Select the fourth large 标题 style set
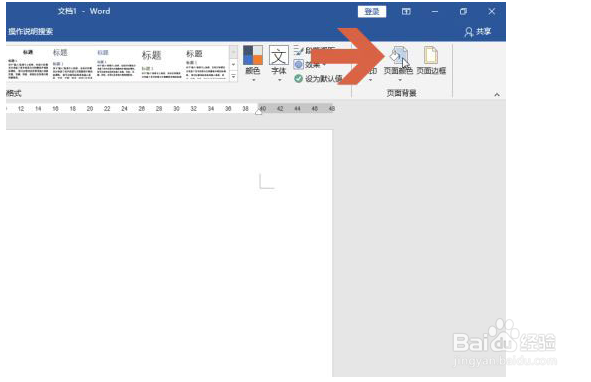591x382 pixels. 161,63
